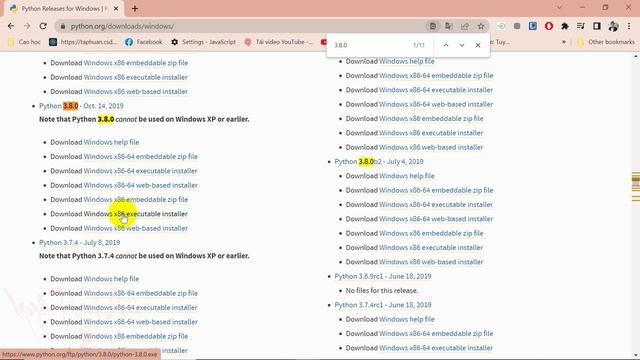Screen dimensions: 640x360
Task: Open the Opera extension icon
Action: pos(549,26)
